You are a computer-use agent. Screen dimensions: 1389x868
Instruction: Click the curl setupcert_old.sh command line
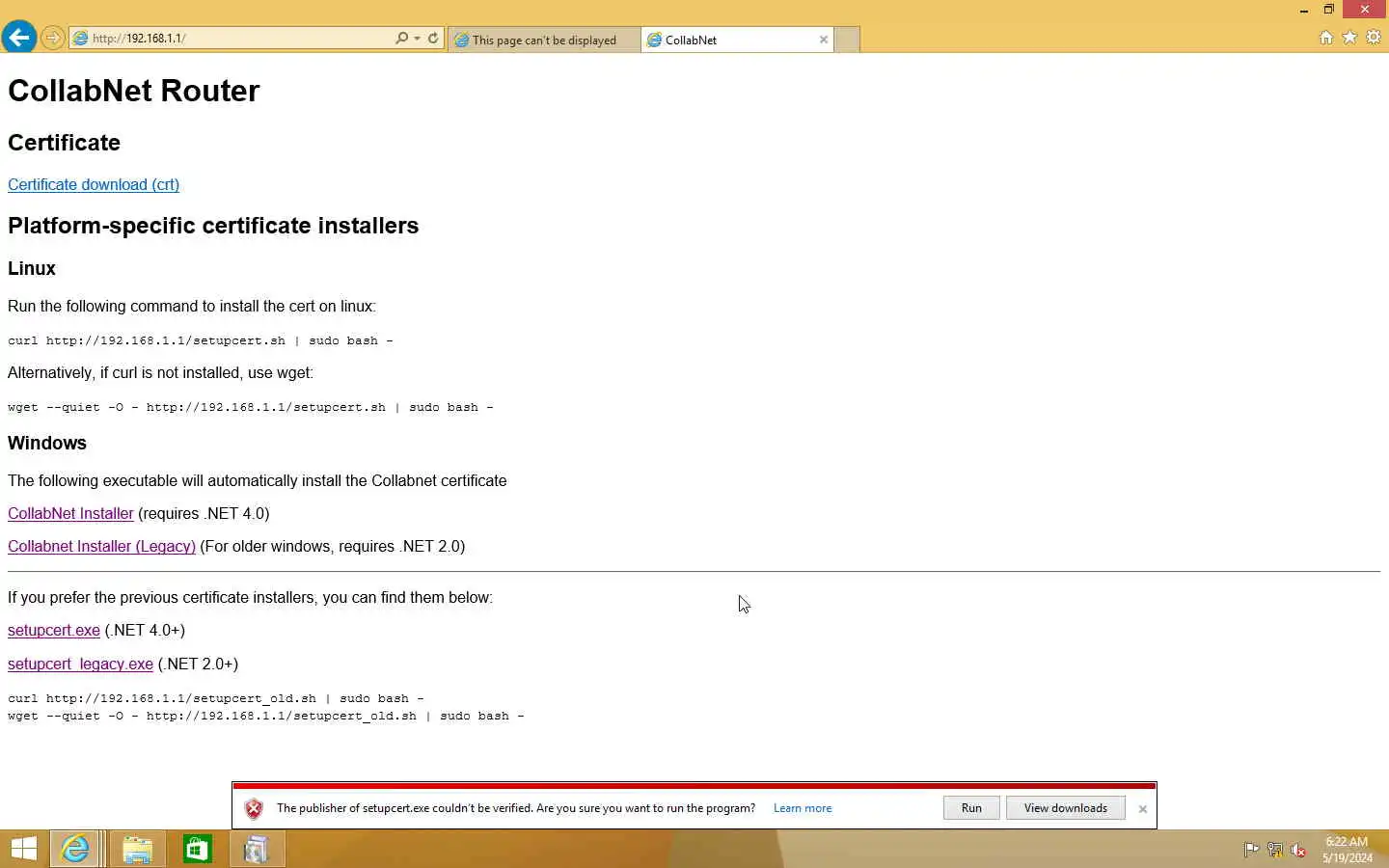[215, 698]
